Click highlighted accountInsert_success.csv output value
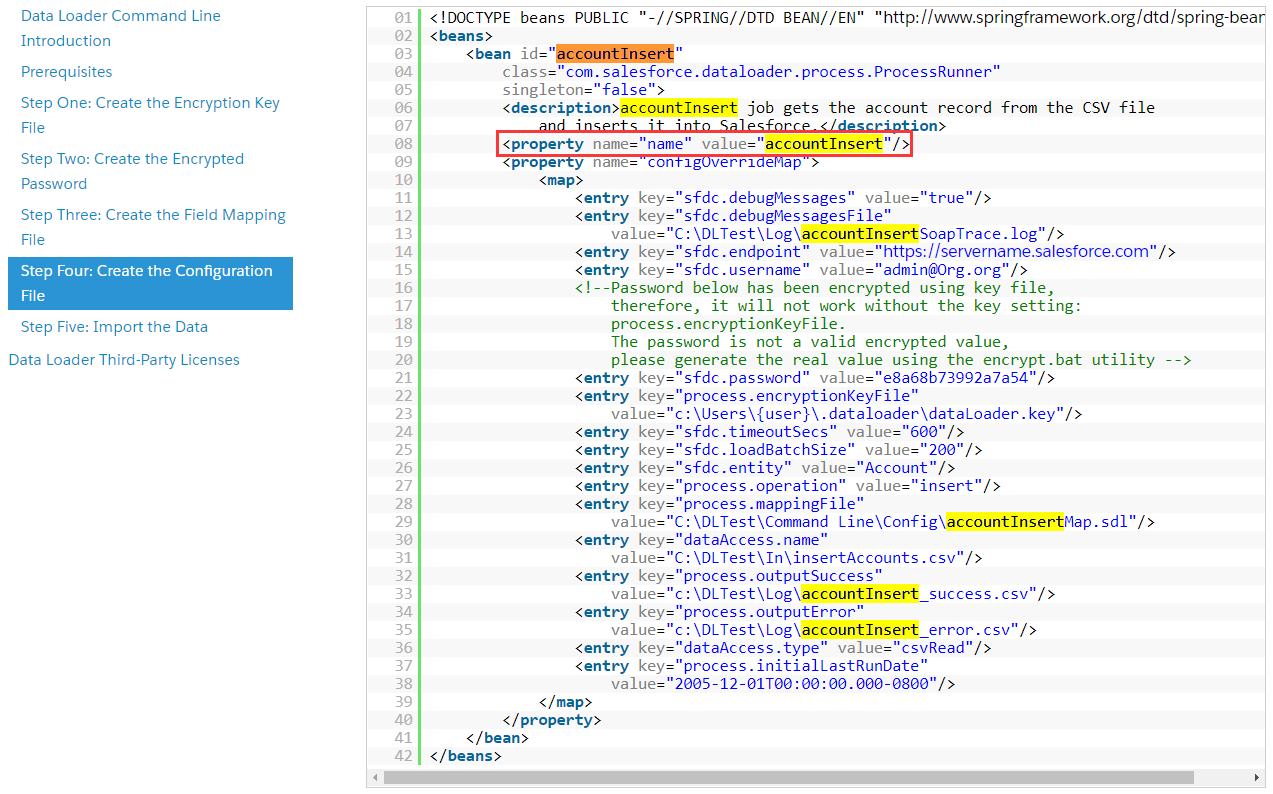This screenshot has height=794, width=1273. click(x=860, y=593)
